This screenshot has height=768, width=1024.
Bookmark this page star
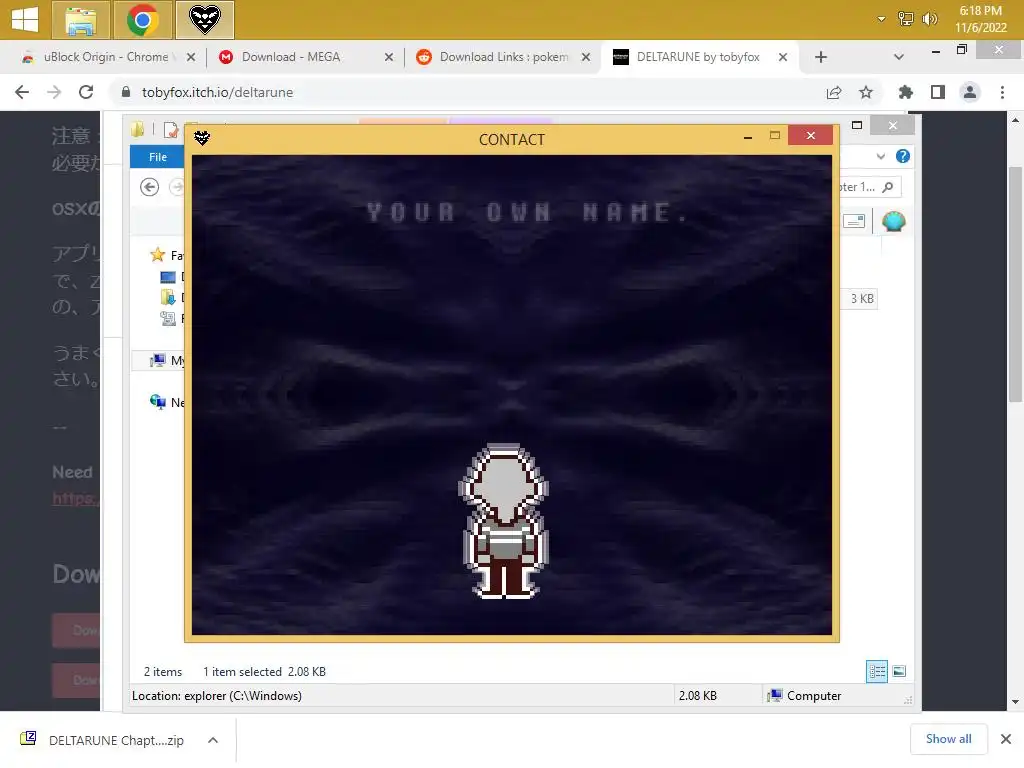(866, 93)
